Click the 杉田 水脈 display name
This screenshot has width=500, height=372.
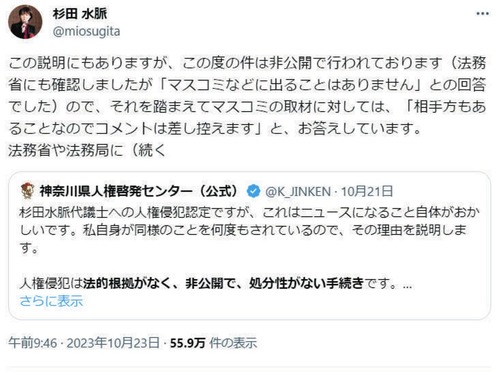point(80,14)
